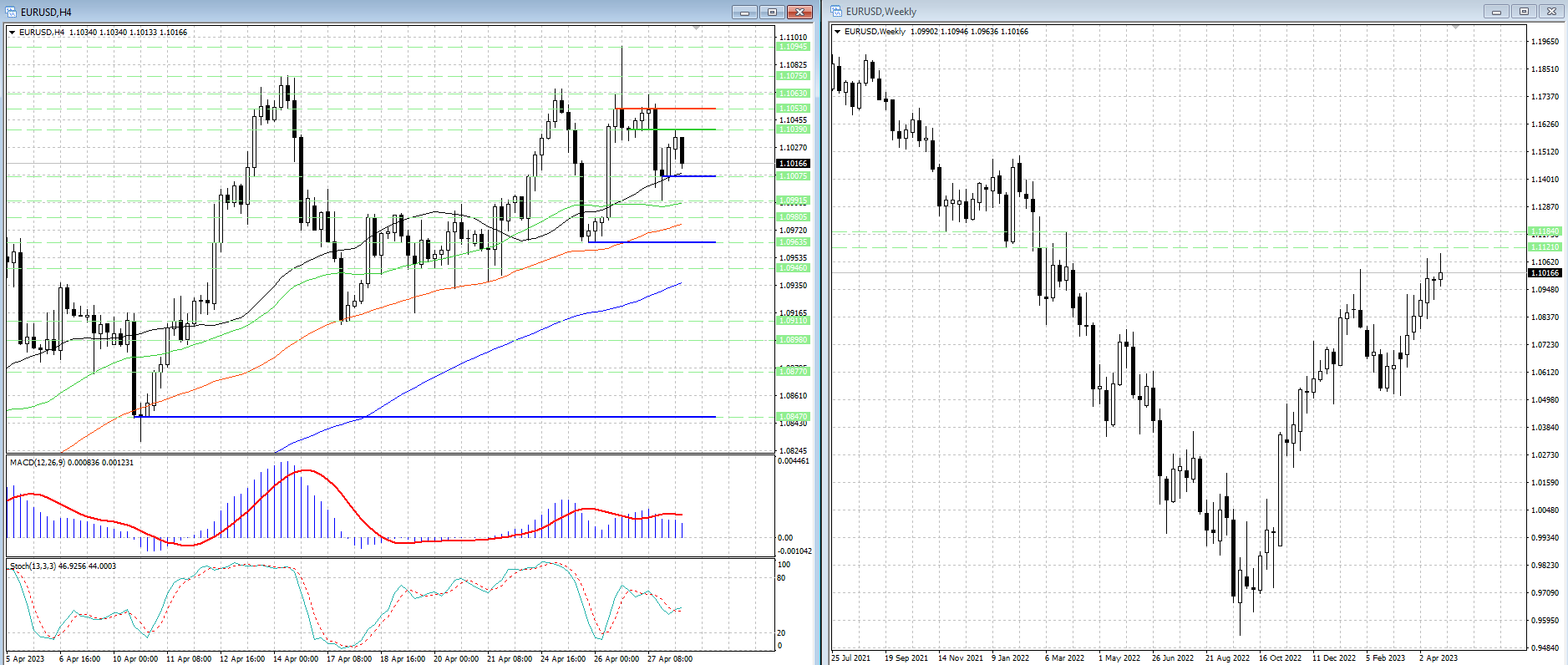
Task: Restore the EURUSD,Weekly chart window
Action: [1524, 12]
